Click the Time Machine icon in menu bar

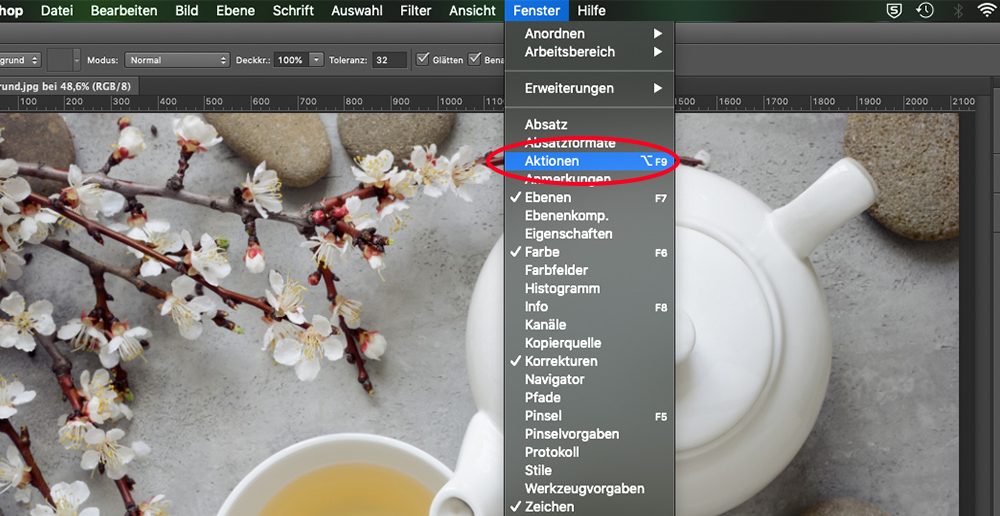[x=925, y=10]
